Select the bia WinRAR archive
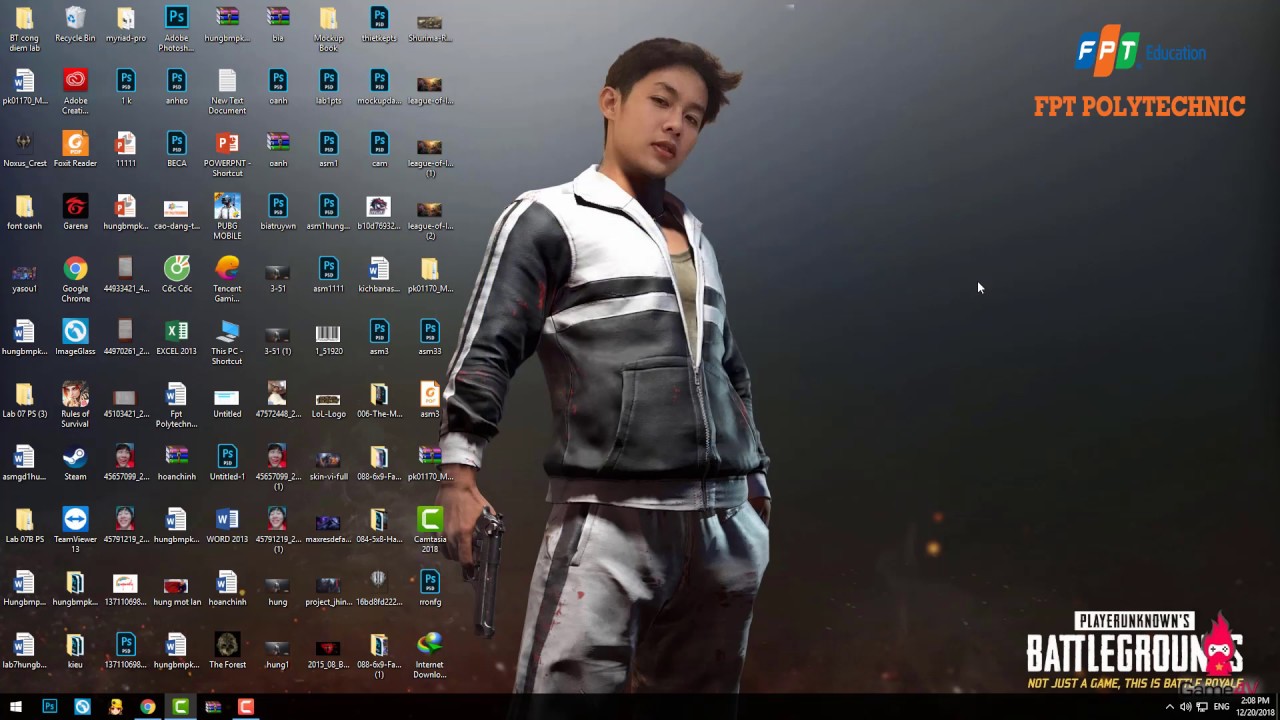Image resolution: width=1280 pixels, height=720 pixels. [x=278, y=24]
